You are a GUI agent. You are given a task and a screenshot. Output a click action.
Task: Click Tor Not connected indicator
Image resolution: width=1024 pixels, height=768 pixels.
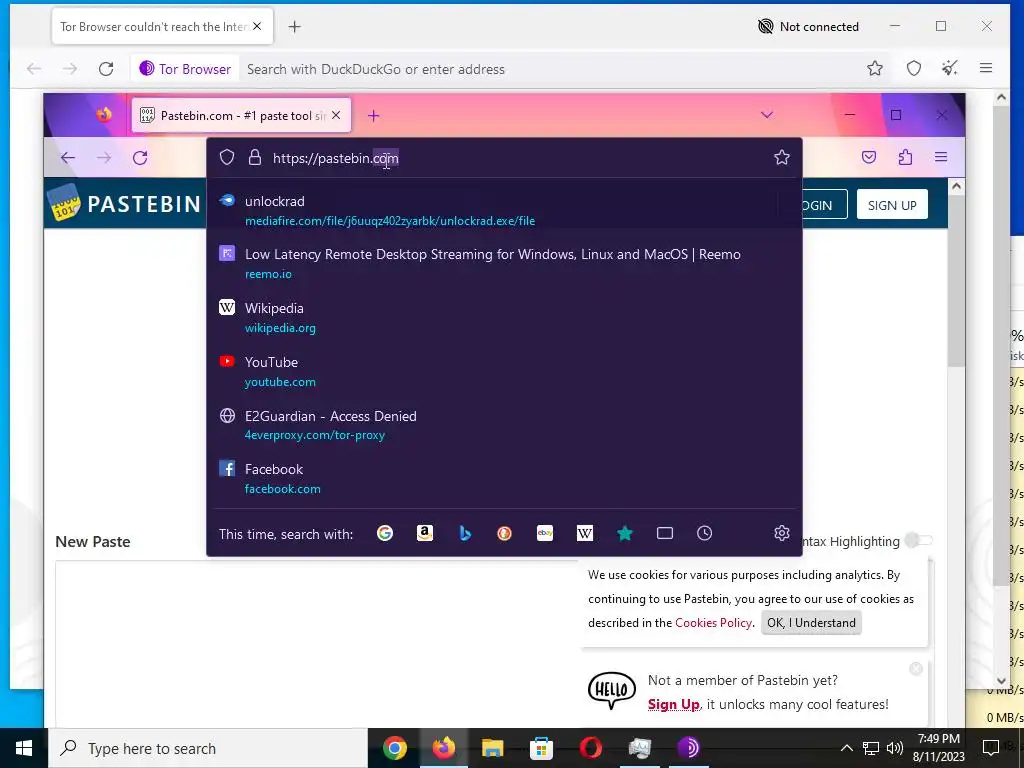coord(808,27)
